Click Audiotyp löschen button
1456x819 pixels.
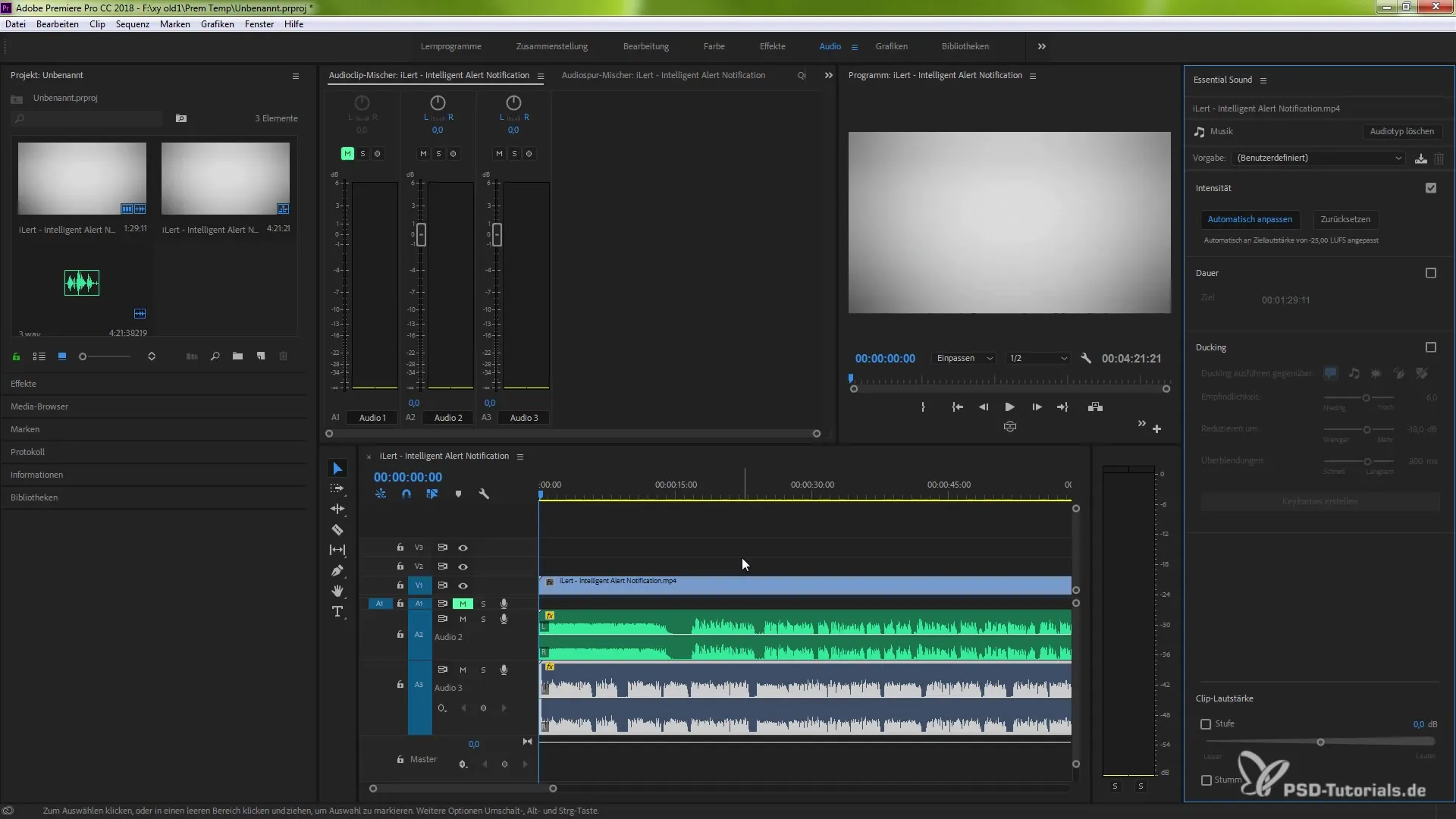[x=1402, y=131]
